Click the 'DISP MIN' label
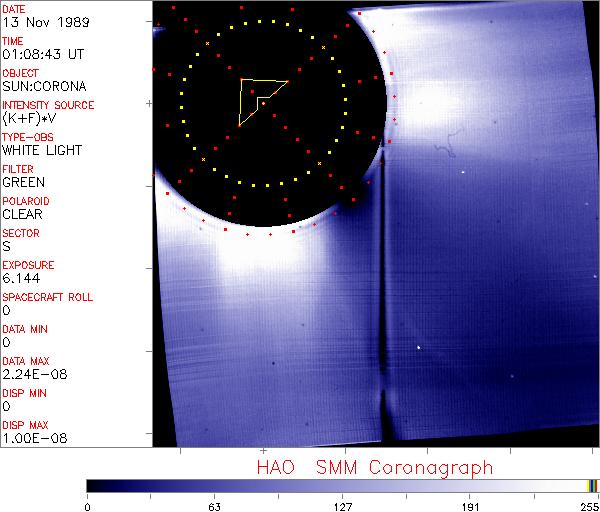This screenshot has width=600, height=512. tap(24, 393)
